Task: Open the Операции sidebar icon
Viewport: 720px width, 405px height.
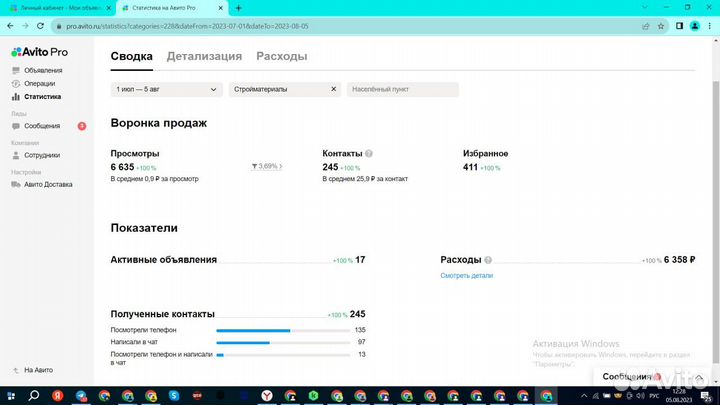Action: click(16, 84)
